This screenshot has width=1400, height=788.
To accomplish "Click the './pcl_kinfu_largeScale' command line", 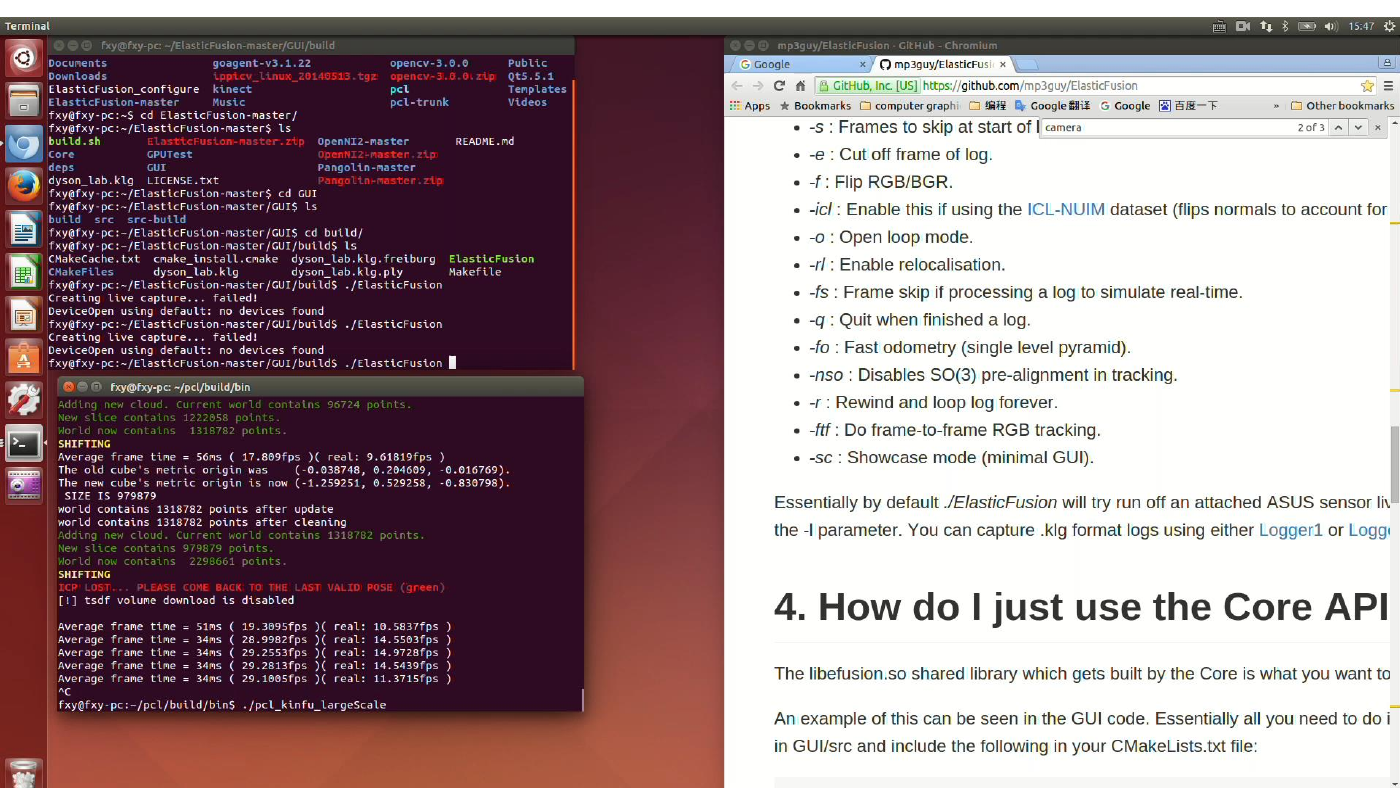I will point(314,705).
